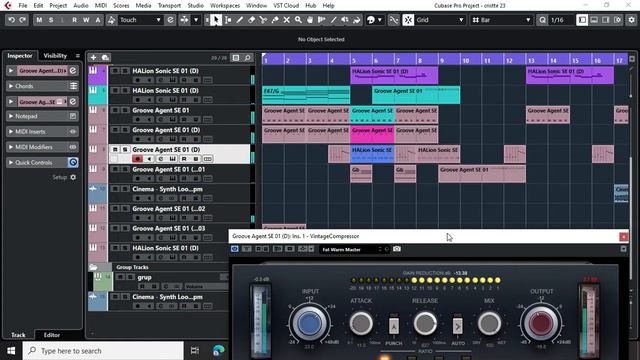Select the grup group track
Viewport: 640px width, 360px height.
pos(144,277)
